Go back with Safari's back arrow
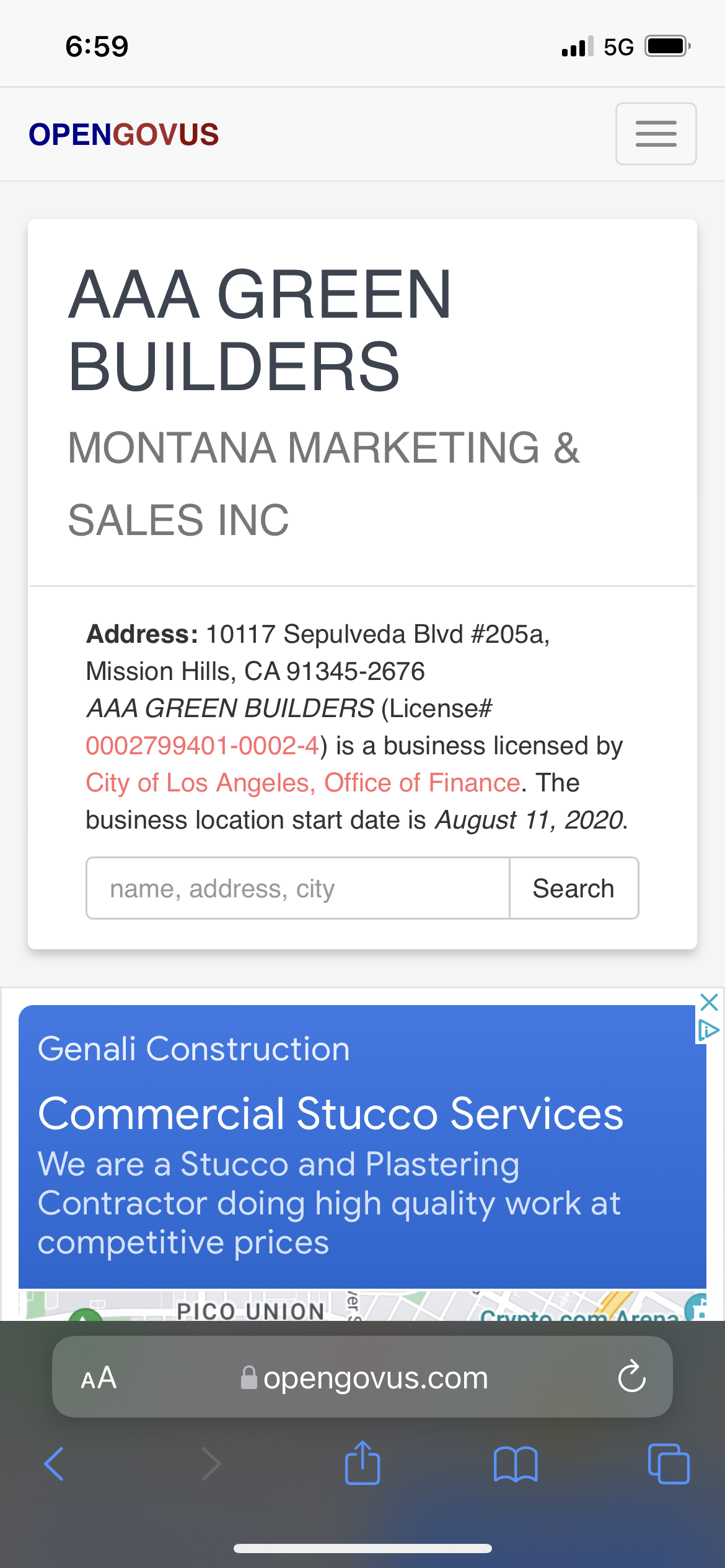725x1568 pixels. point(54,1464)
